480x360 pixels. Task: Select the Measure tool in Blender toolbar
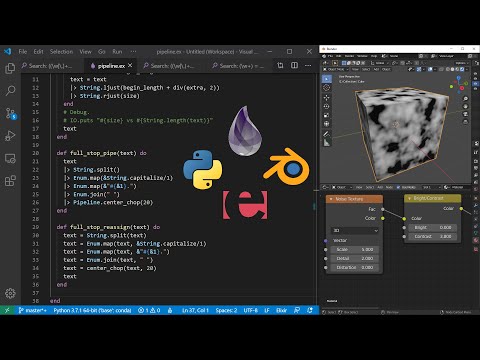click(x=327, y=143)
